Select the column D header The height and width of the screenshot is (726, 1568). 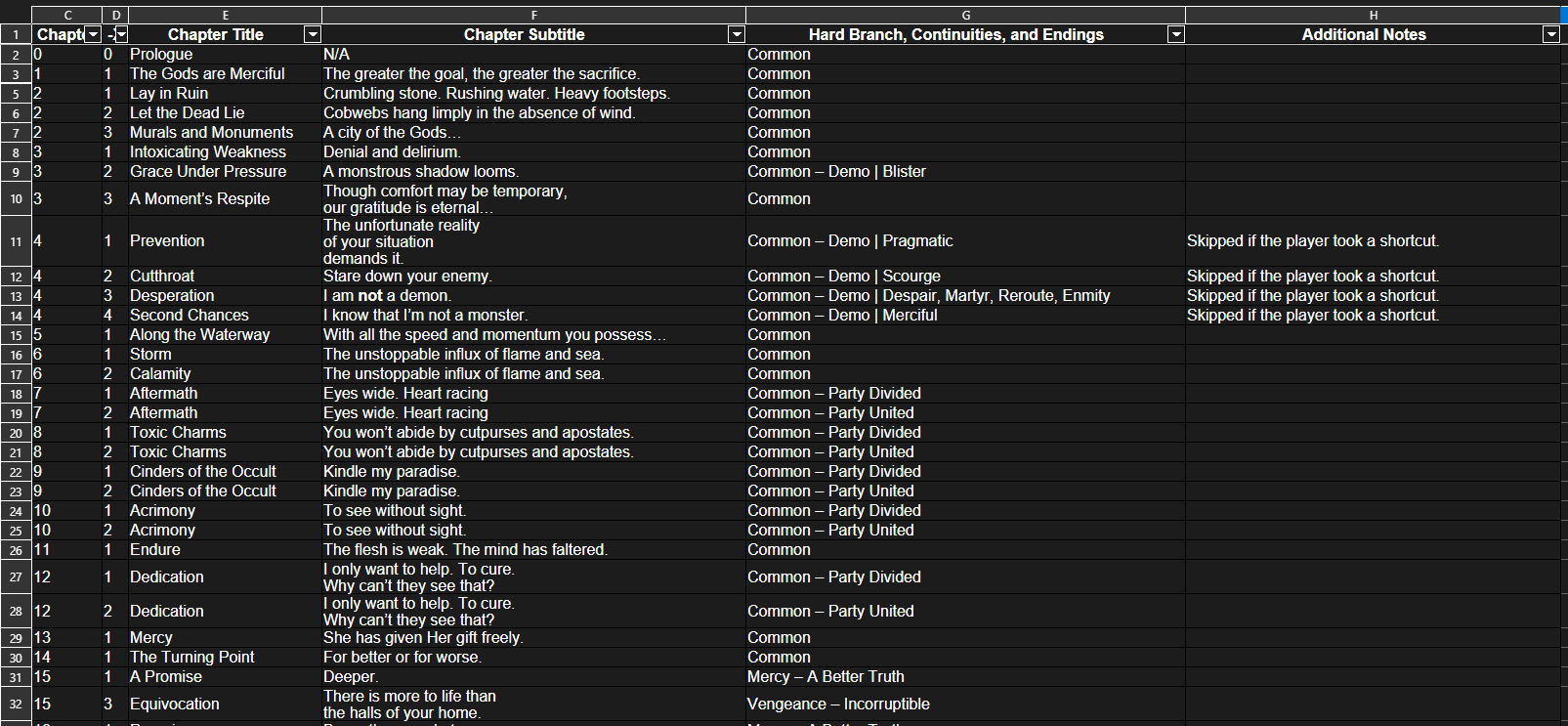click(x=116, y=16)
